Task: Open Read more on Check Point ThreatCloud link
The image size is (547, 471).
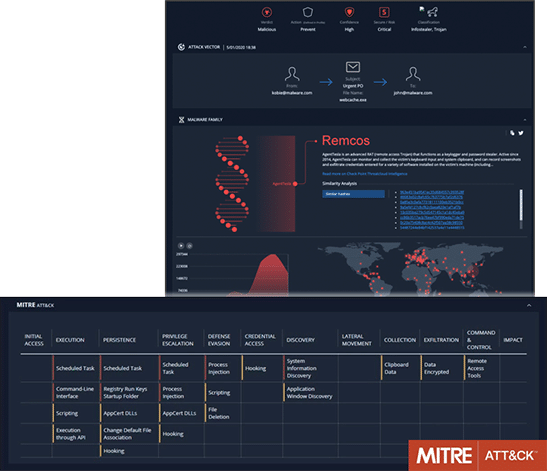Action: click(x=365, y=173)
